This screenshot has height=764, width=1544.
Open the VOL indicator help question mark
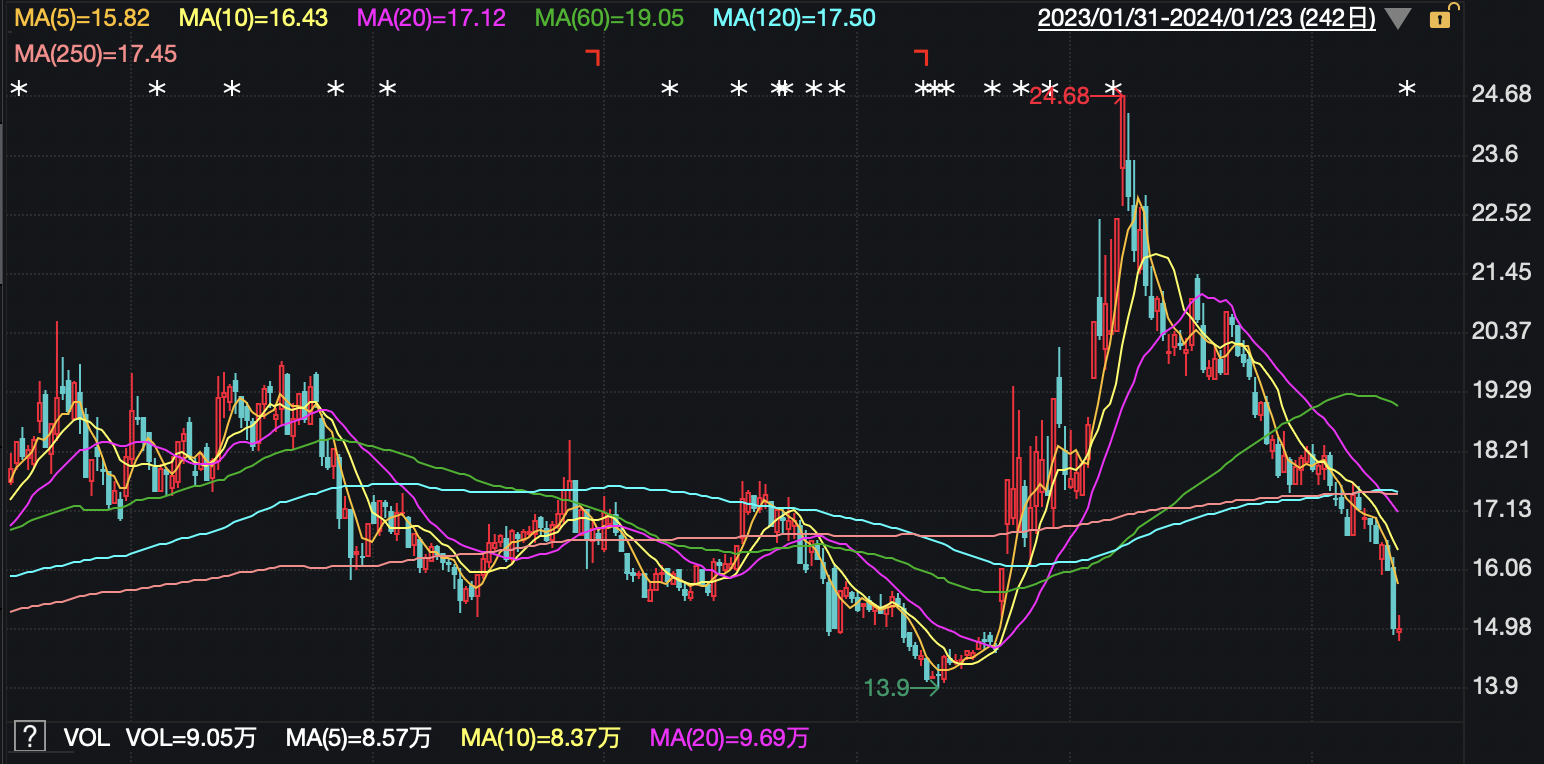(x=30, y=737)
